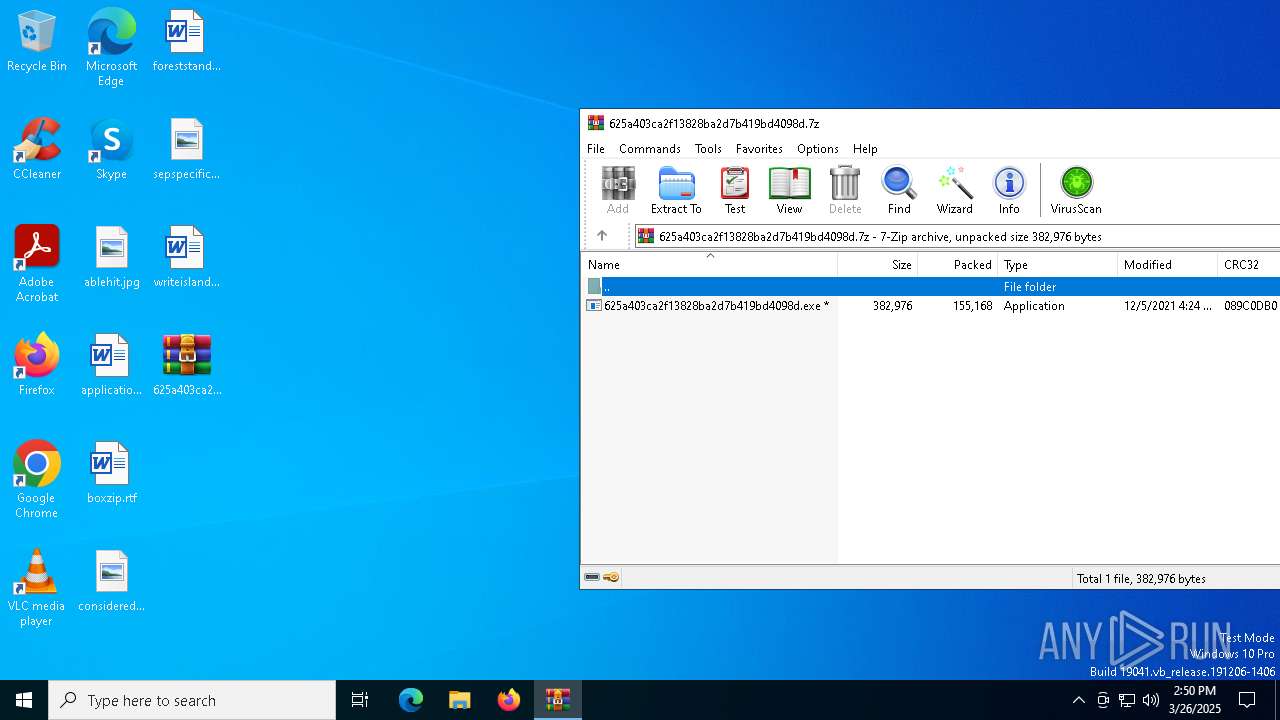Image resolution: width=1280 pixels, height=720 pixels.
Task: Select foreststand Word document on desktop
Action: coord(186,41)
